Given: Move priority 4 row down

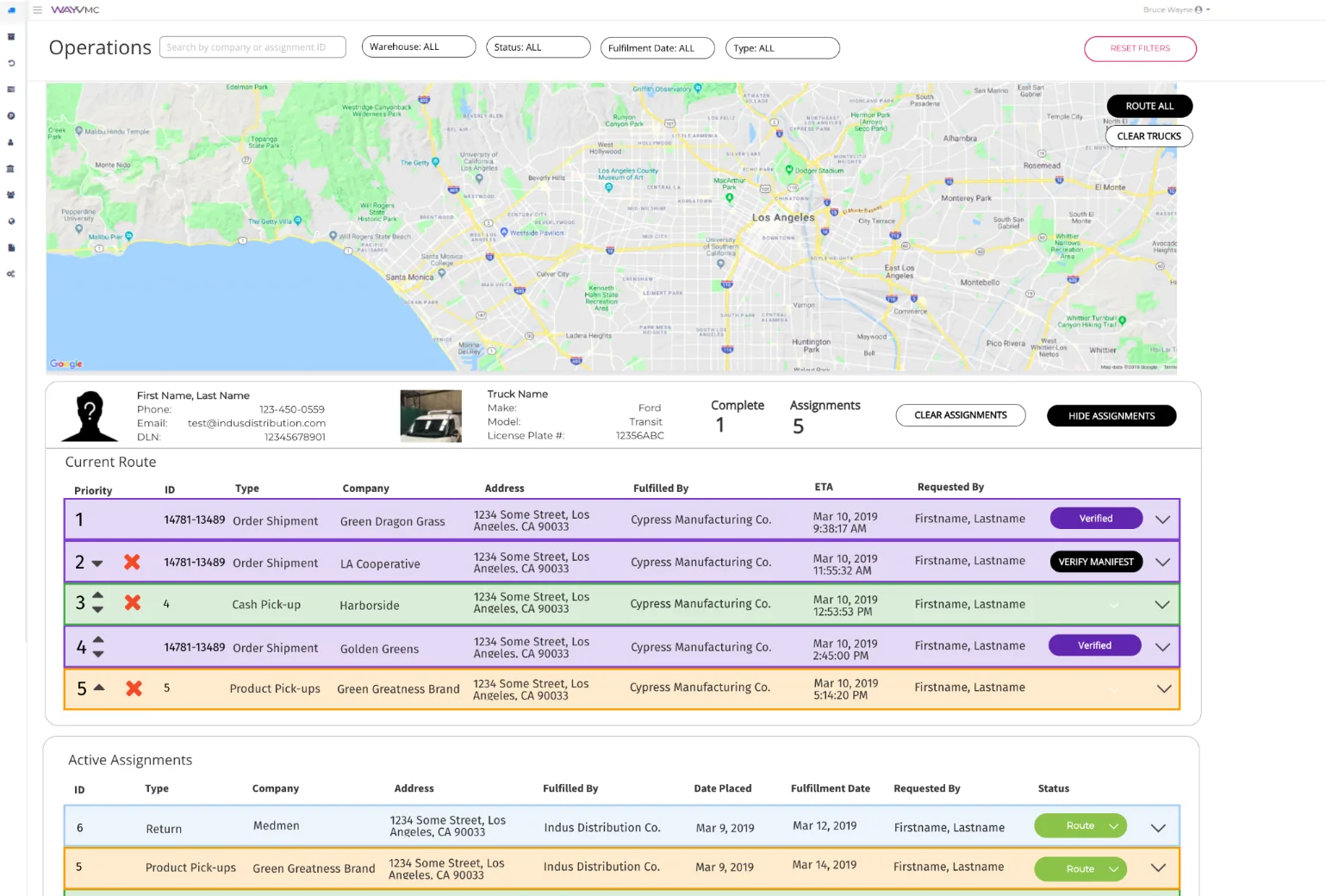Looking at the screenshot, I should click(x=98, y=653).
